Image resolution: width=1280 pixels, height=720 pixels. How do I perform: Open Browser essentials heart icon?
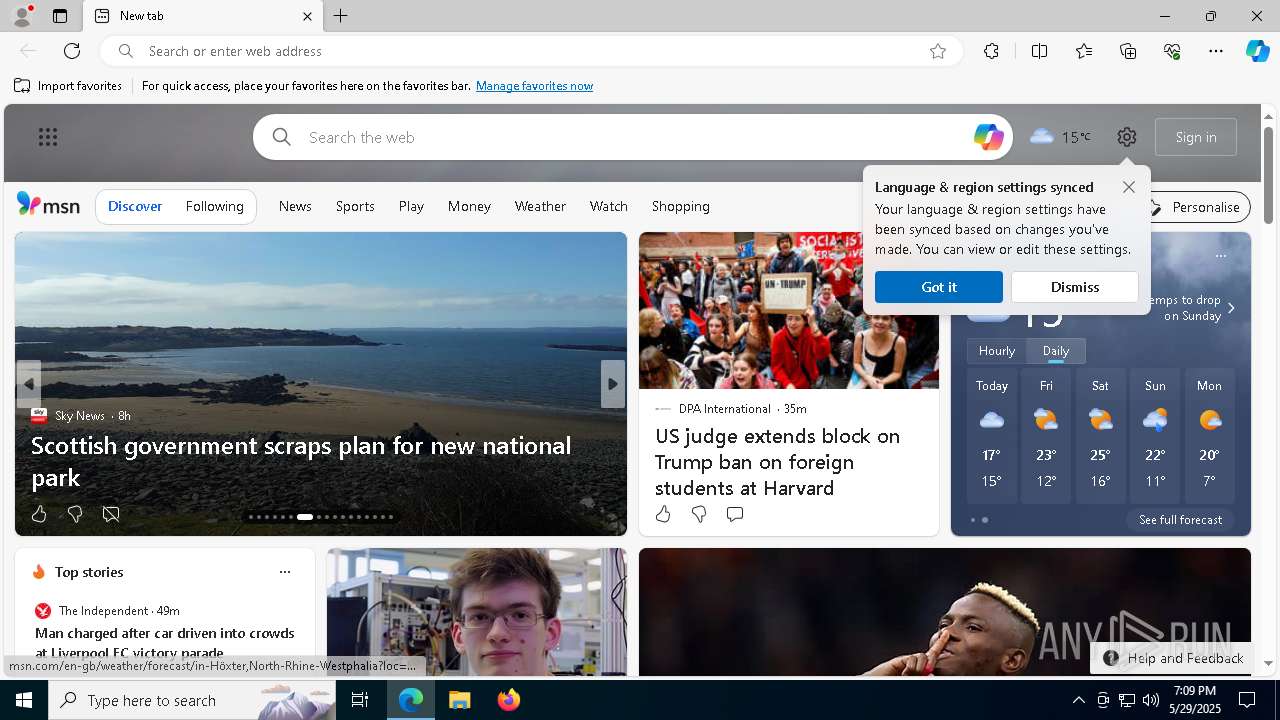click(1172, 51)
